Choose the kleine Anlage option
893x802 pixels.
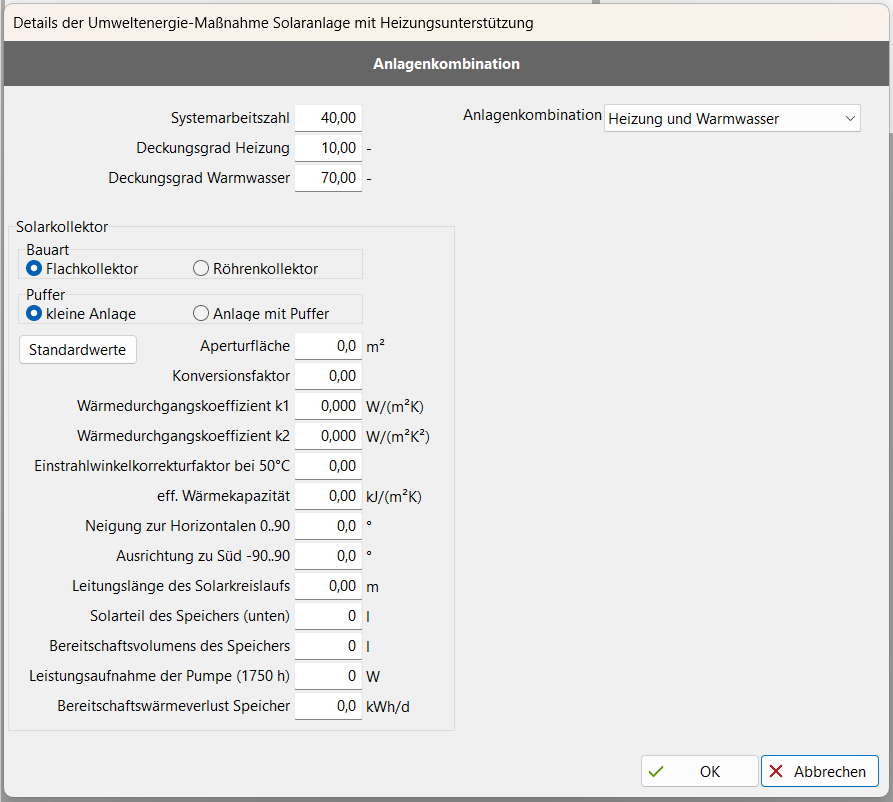pyautogui.click(x=34, y=313)
